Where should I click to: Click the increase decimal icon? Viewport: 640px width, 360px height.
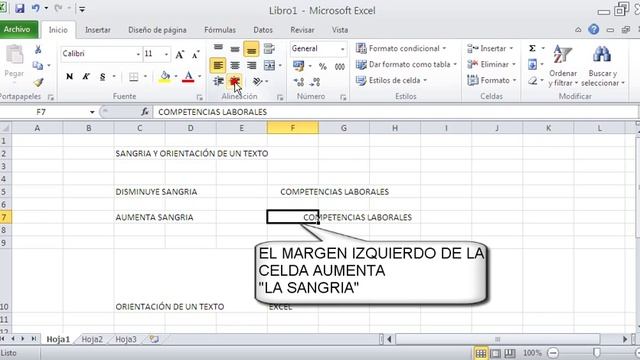[298, 82]
